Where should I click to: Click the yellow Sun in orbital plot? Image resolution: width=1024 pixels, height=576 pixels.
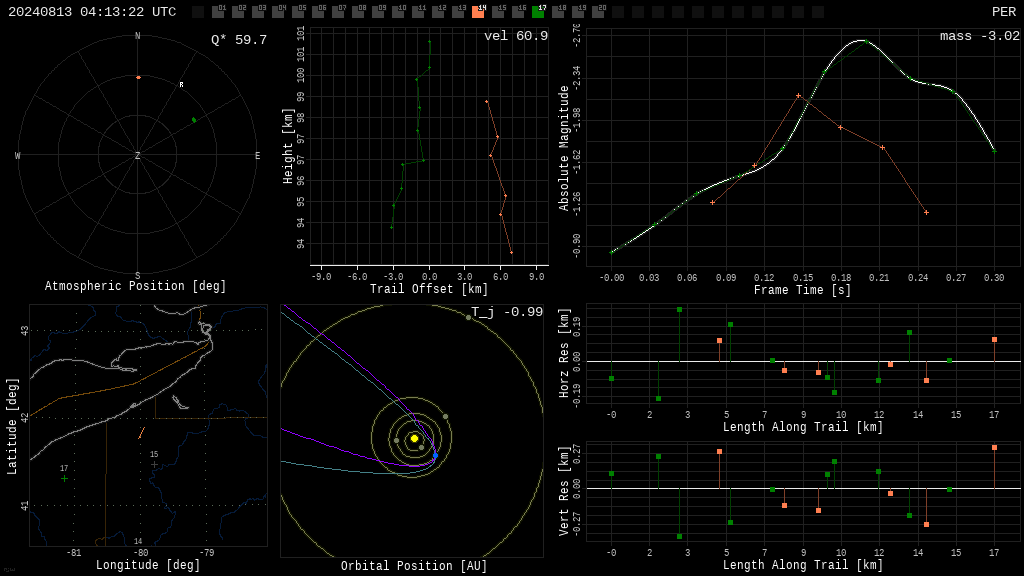point(414,438)
